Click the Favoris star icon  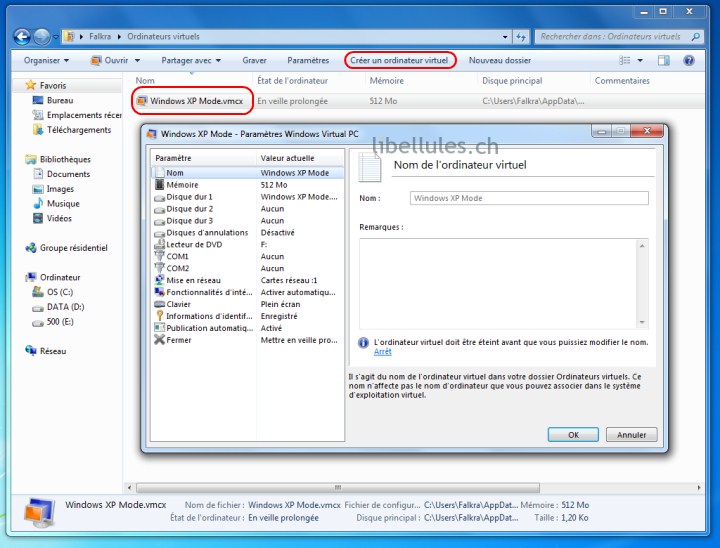[x=31, y=85]
